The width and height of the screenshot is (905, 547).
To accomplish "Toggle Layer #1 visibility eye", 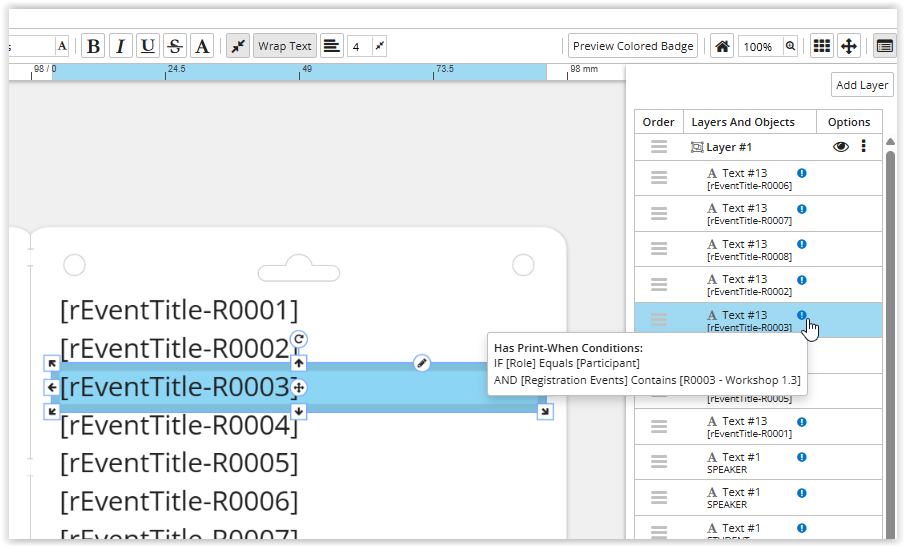I will 841,147.
